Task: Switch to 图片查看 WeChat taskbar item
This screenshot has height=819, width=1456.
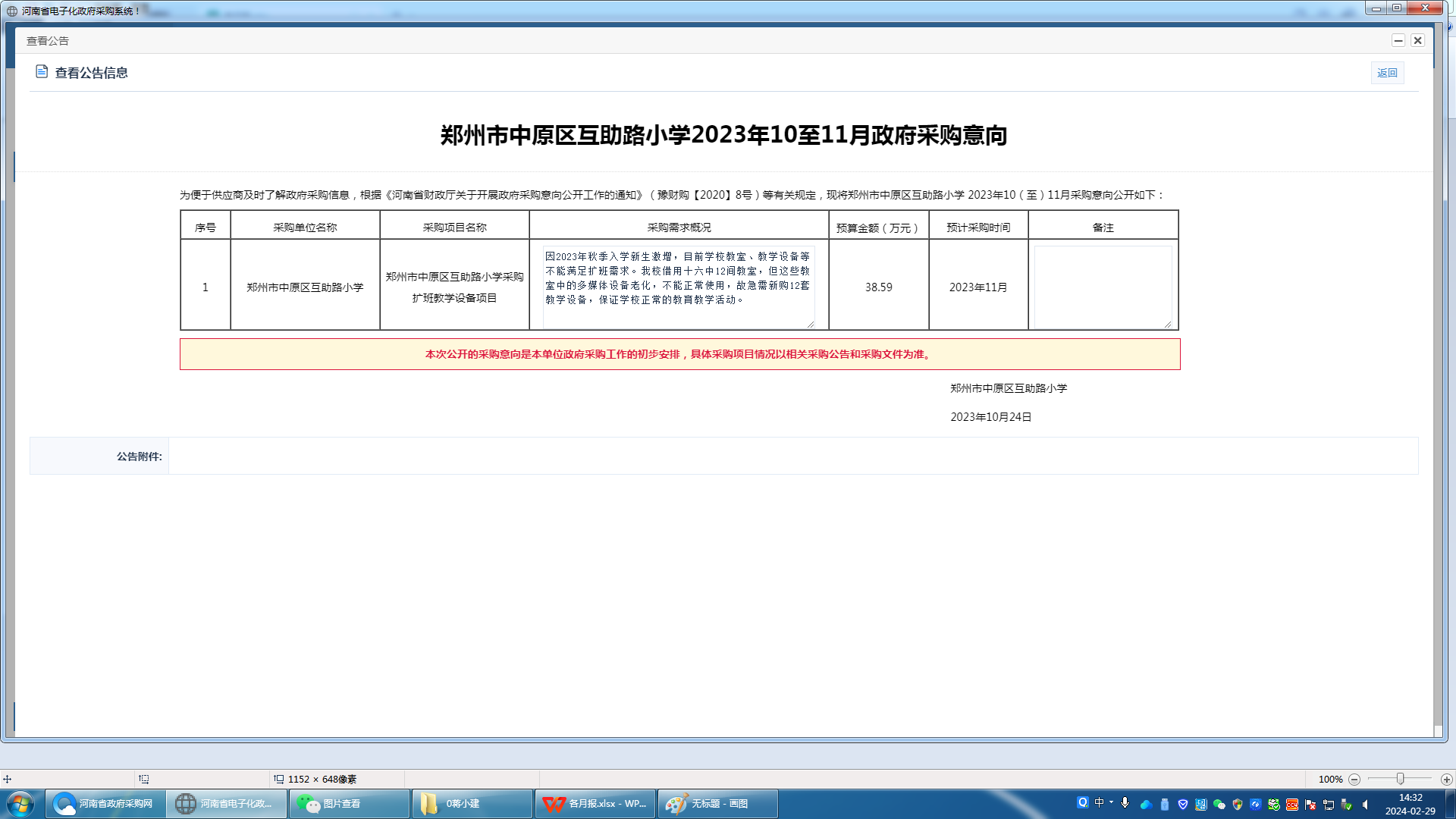Action: coord(350,804)
